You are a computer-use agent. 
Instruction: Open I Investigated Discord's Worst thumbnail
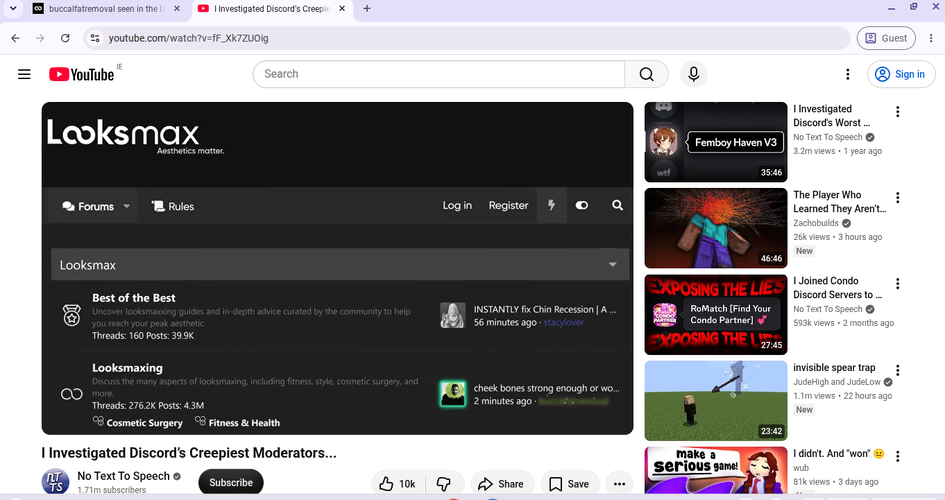coord(716,142)
